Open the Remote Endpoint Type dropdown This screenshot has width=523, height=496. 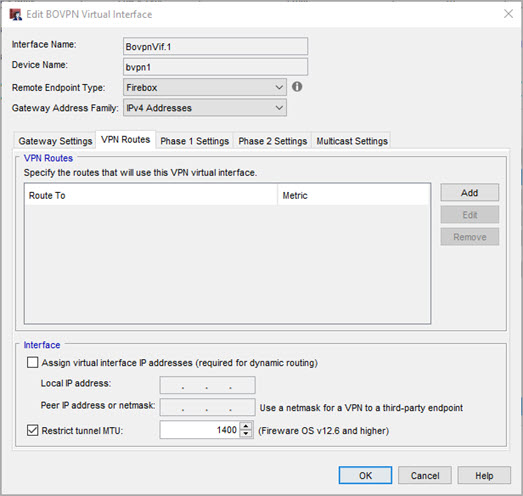click(x=205, y=87)
